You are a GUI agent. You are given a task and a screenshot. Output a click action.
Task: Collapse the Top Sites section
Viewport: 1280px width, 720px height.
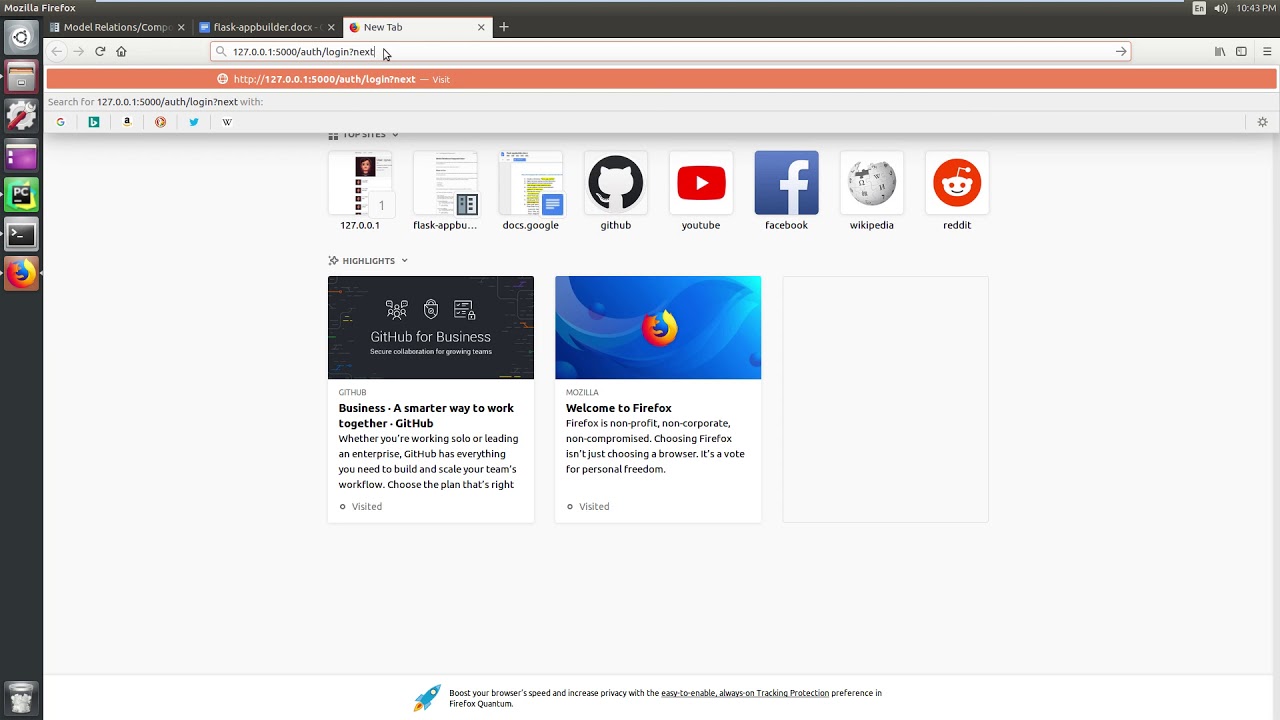click(x=395, y=135)
